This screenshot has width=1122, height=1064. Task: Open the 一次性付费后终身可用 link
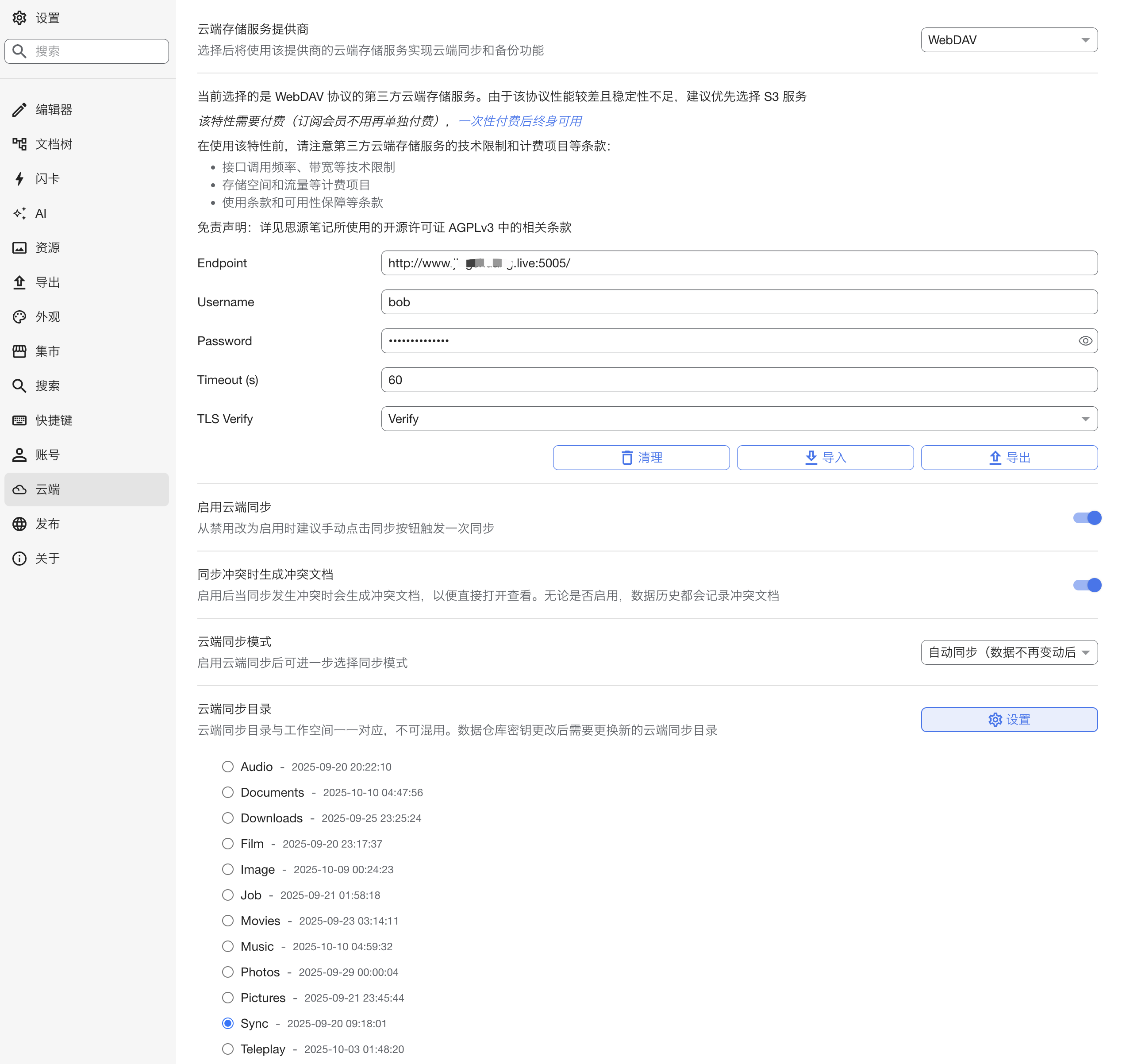pyautogui.click(x=520, y=121)
